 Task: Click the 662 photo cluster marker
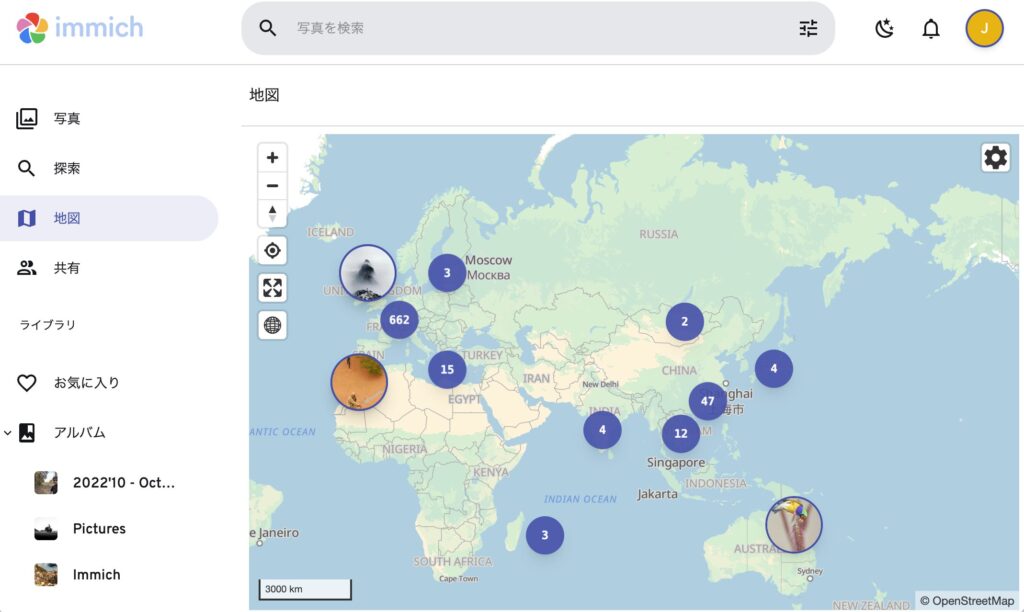399,320
